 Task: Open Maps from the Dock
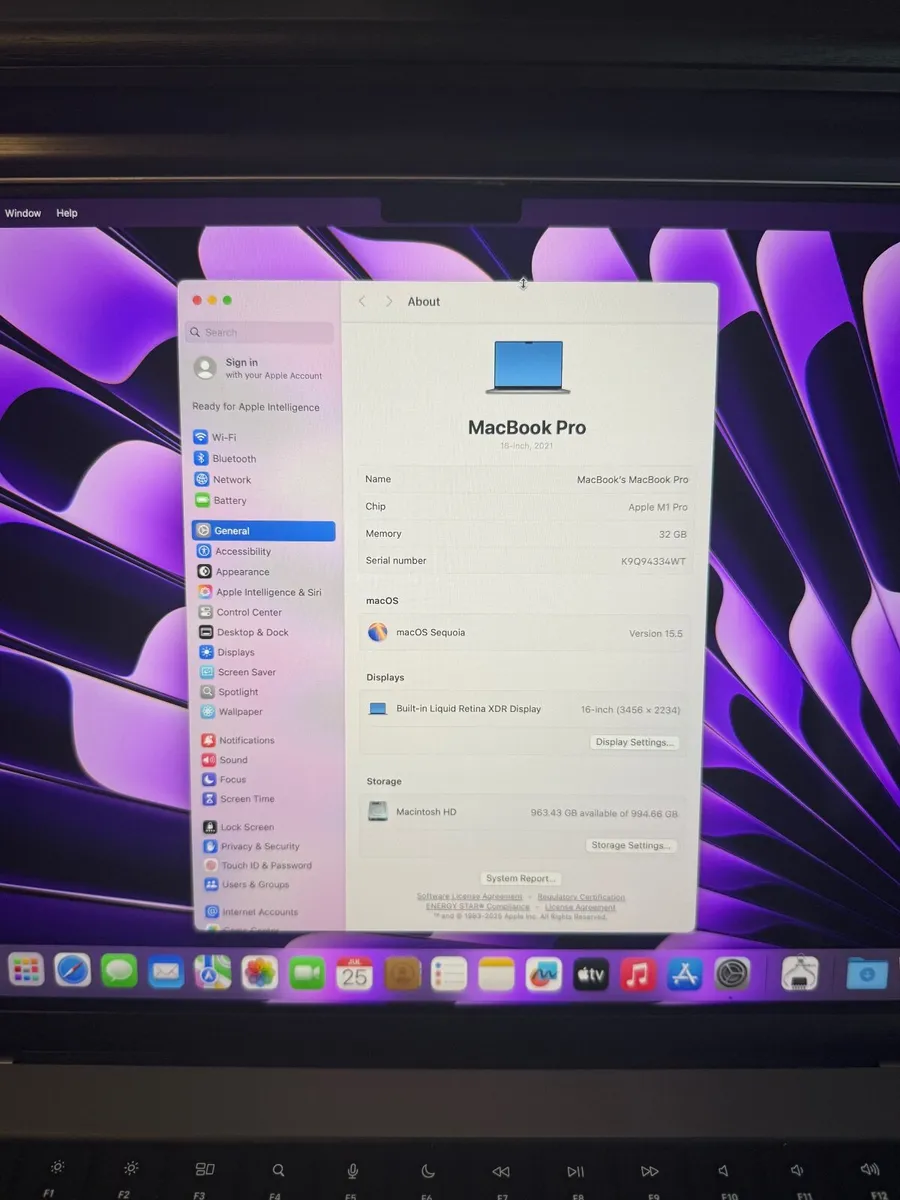pyautogui.click(x=213, y=971)
